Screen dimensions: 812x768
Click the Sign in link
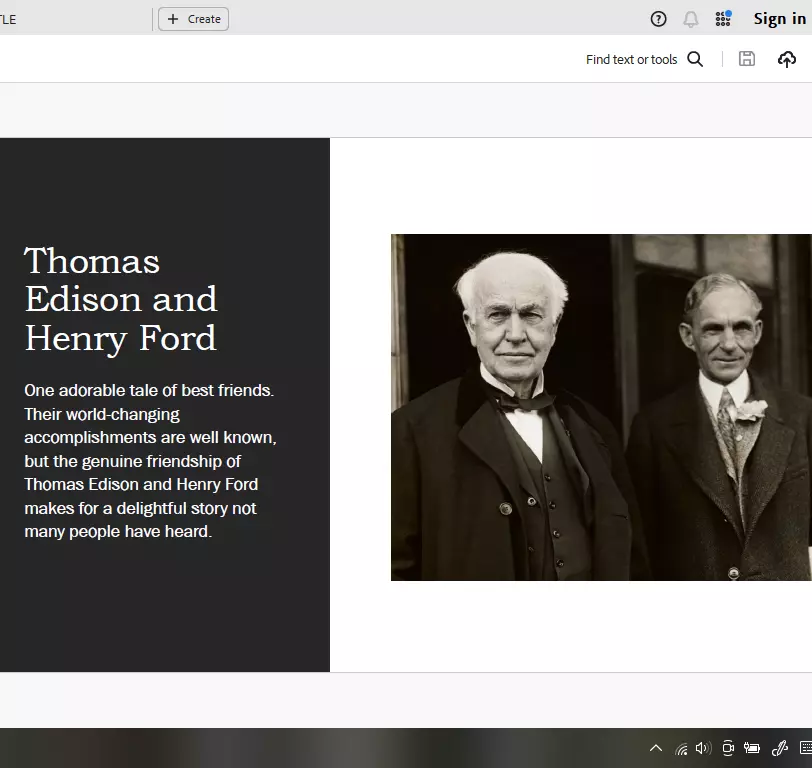tap(779, 19)
